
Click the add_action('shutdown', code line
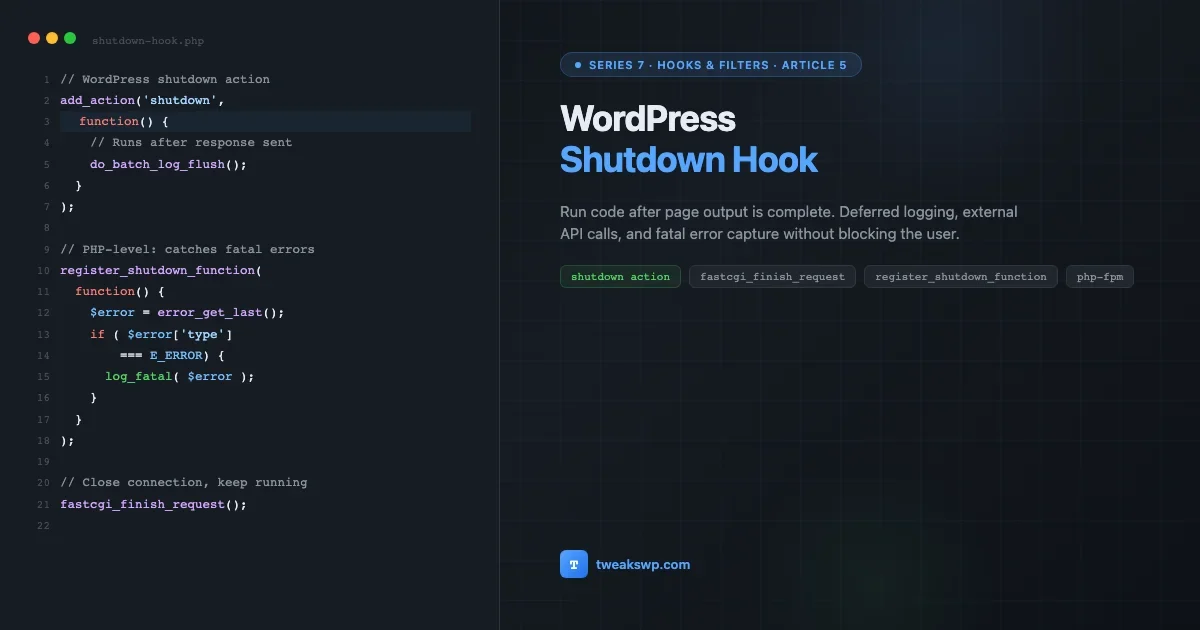(x=142, y=100)
